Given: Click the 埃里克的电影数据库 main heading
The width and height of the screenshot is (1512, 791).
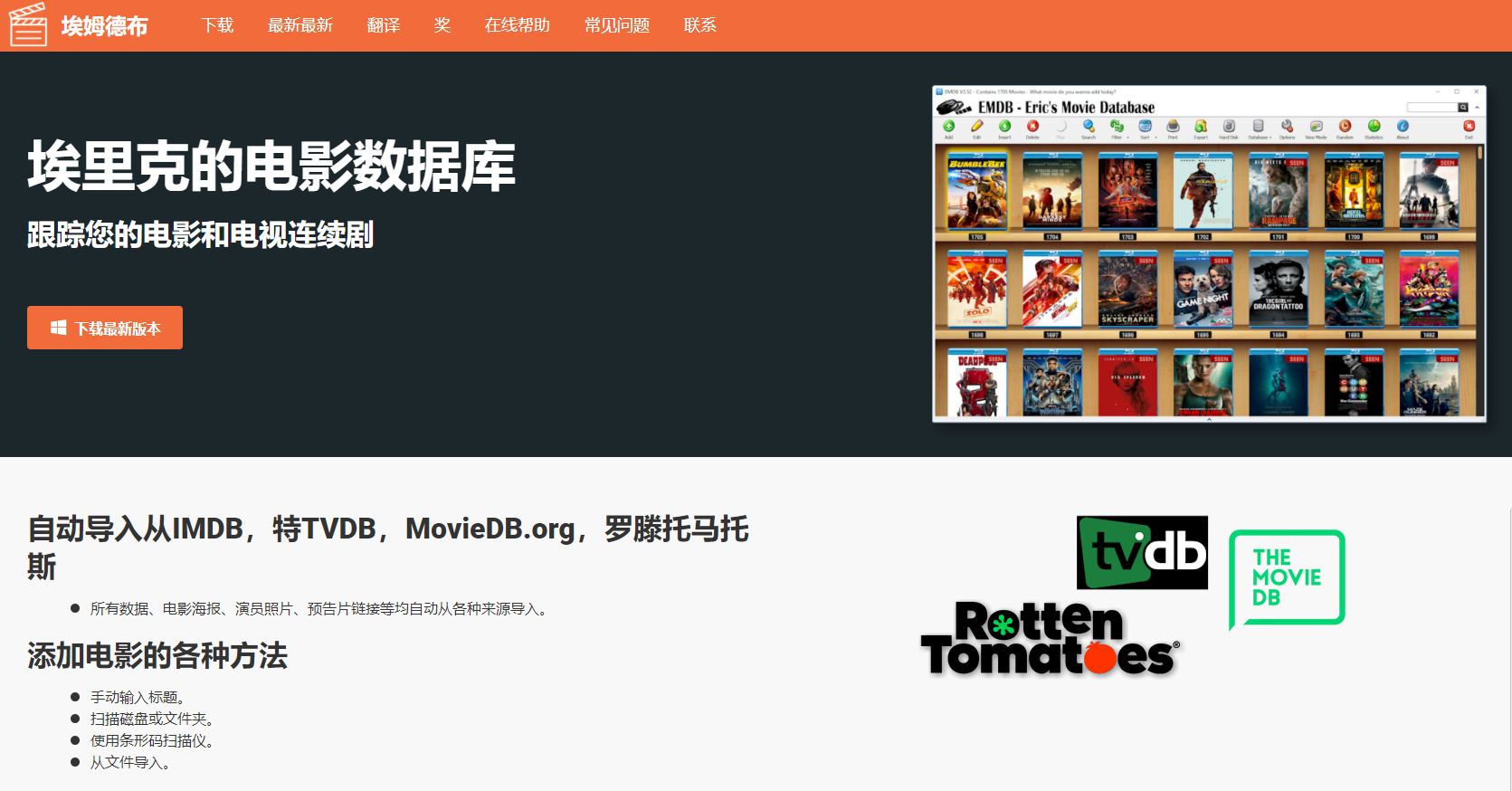Looking at the screenshot, I should point(271,167).
